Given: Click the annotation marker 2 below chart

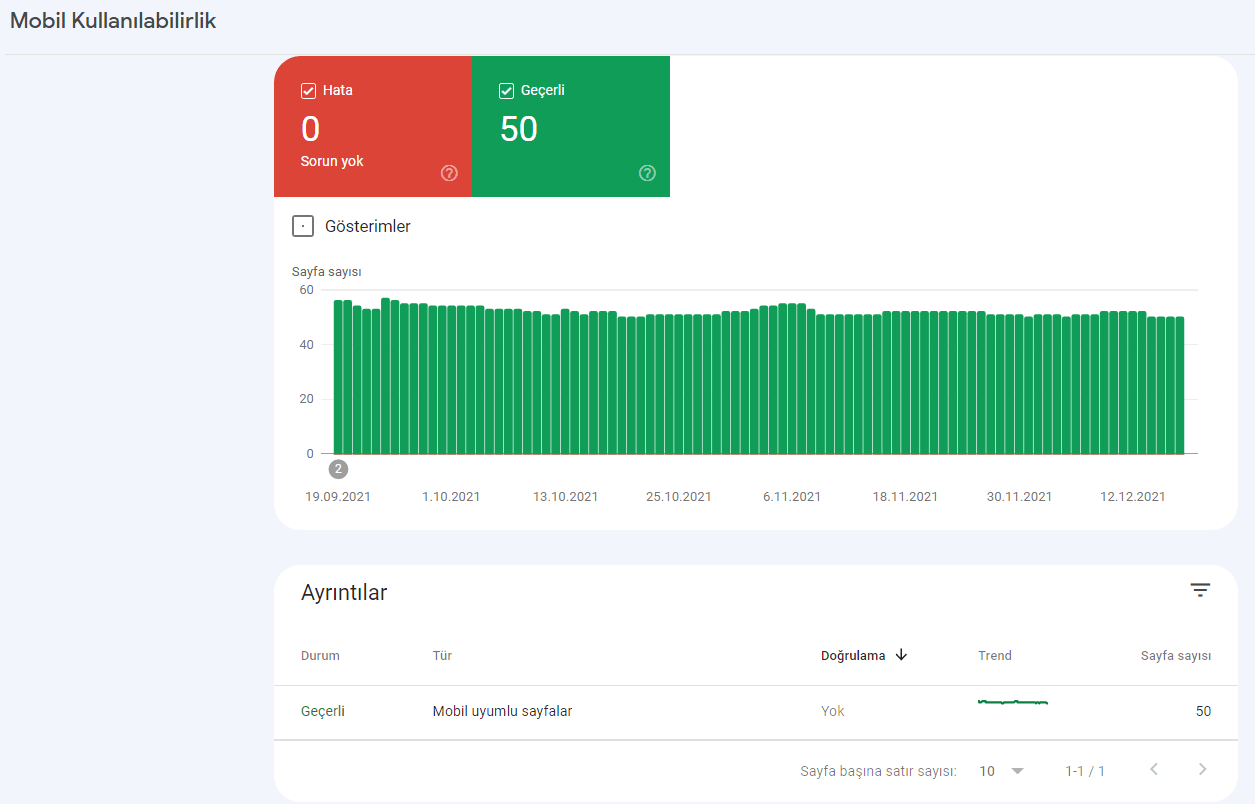Looking at the screenshot, I should 339,469.
